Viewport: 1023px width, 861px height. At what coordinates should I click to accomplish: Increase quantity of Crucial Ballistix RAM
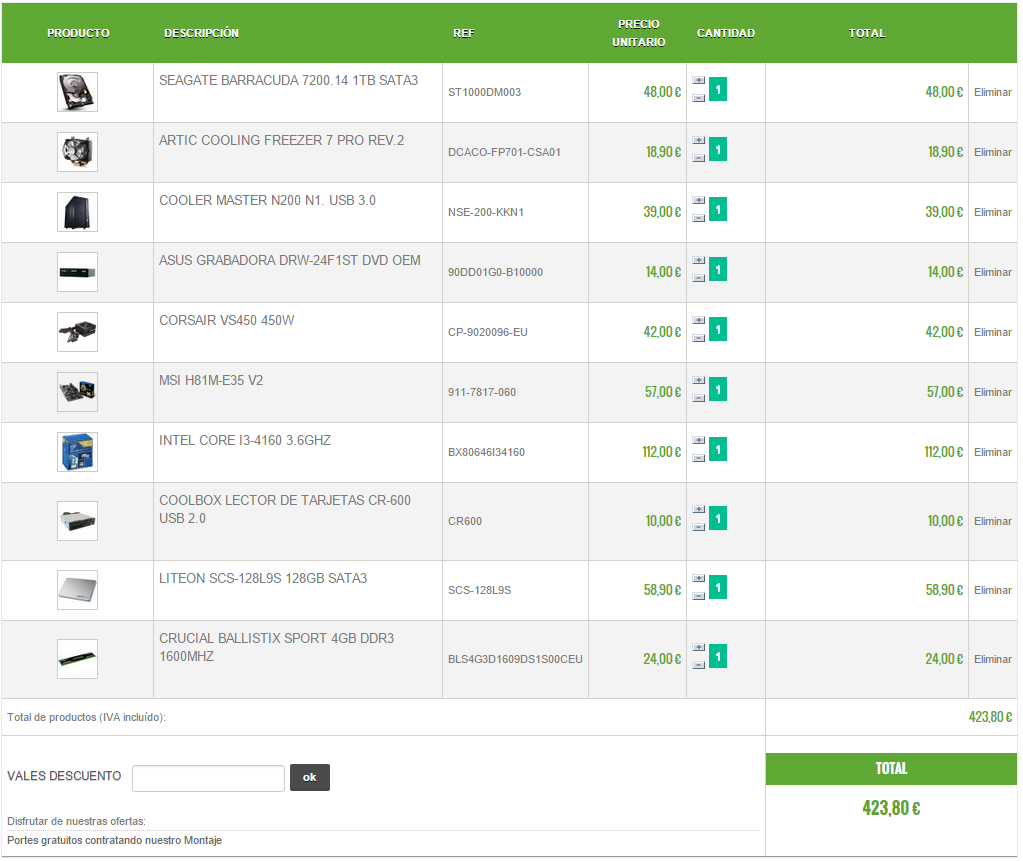click(699, 648)
